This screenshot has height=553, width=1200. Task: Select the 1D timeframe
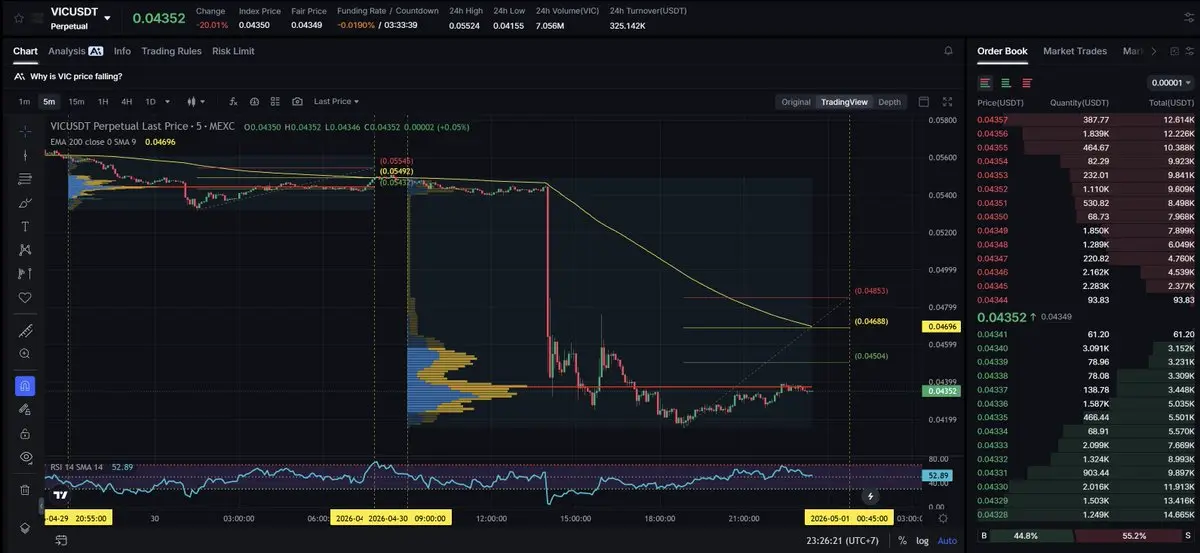(151, 101)
